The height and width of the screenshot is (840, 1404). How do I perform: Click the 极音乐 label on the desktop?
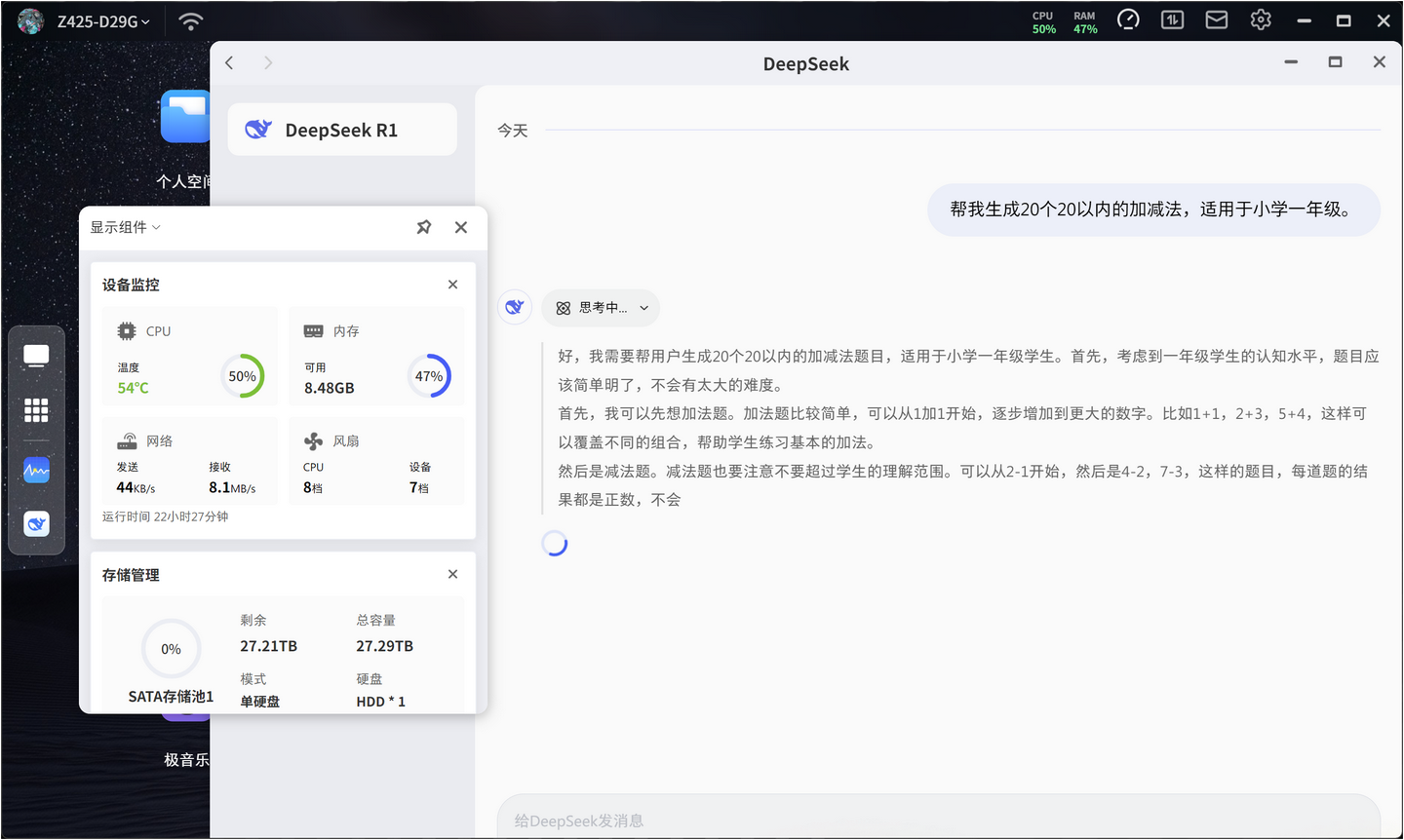(186, 760)
